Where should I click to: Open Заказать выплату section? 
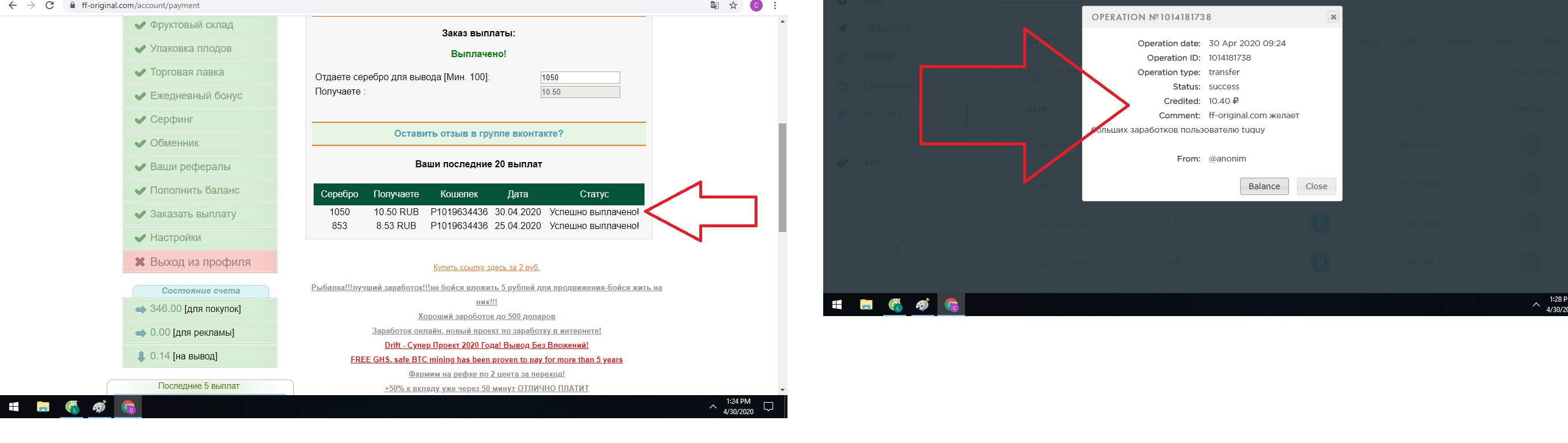(x=200, y=214)
